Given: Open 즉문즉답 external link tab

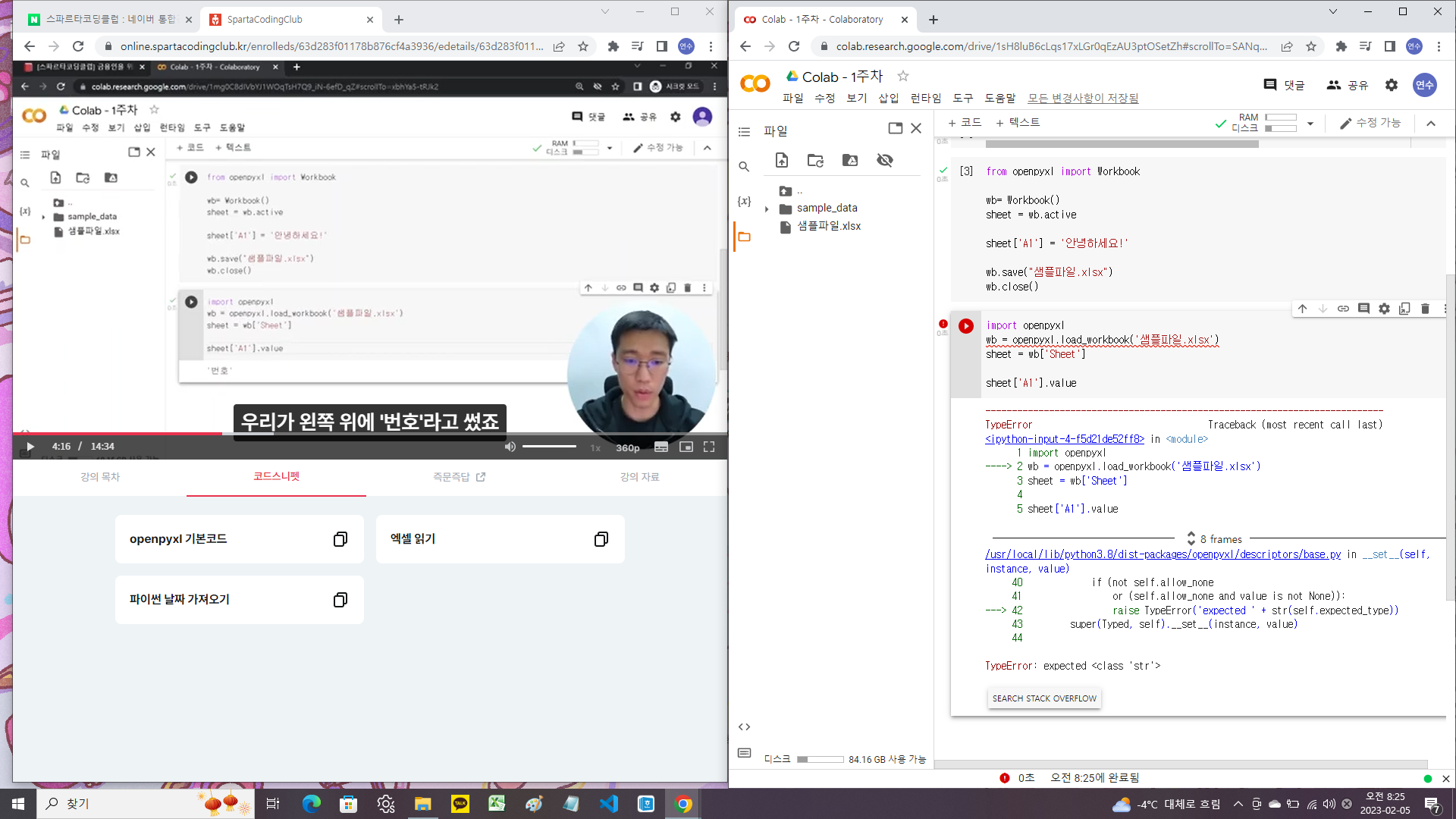Looking at the screenshot, I should click(x=460, y=477).
